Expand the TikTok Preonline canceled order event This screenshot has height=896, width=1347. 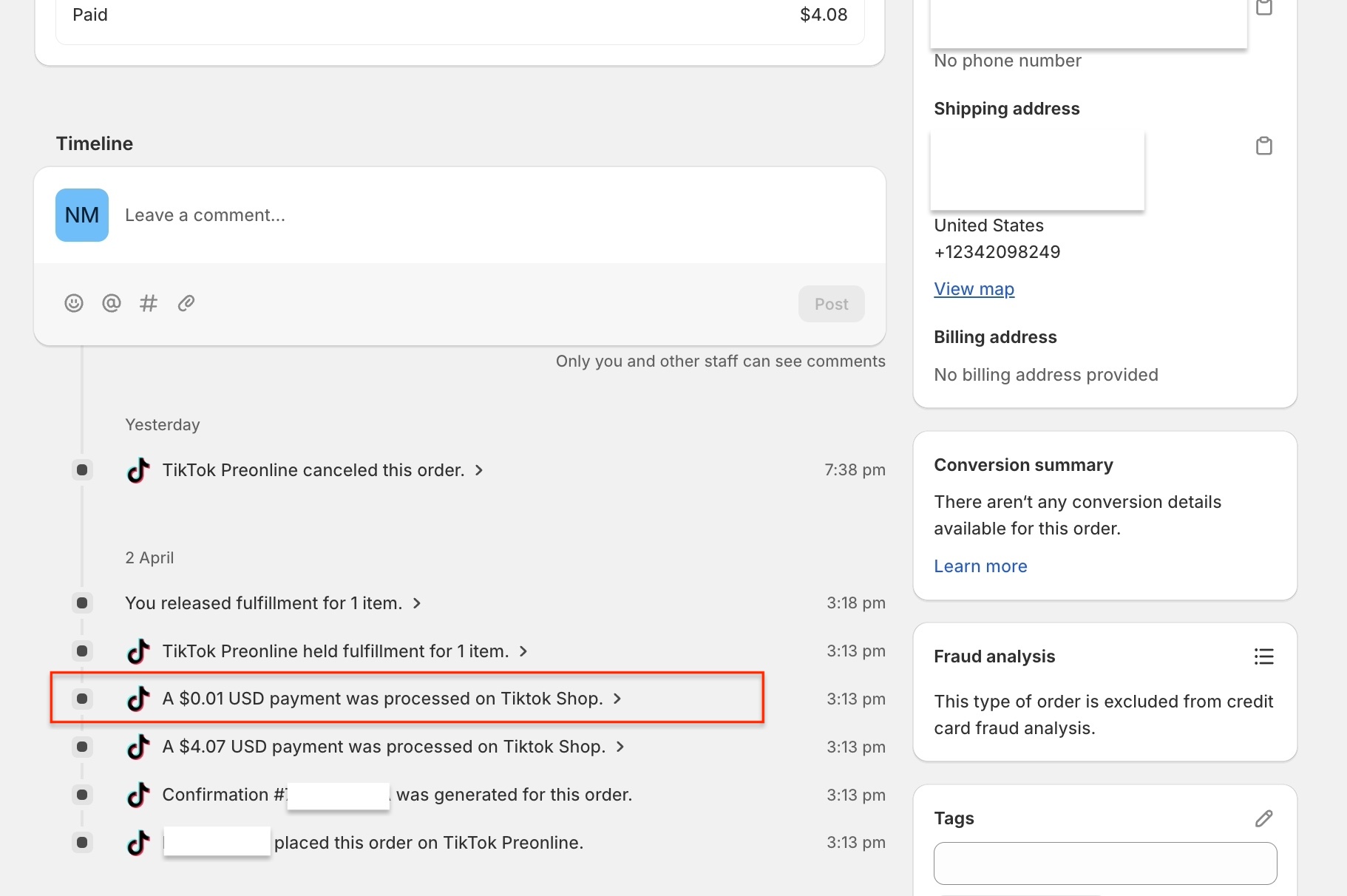(479, 470)
